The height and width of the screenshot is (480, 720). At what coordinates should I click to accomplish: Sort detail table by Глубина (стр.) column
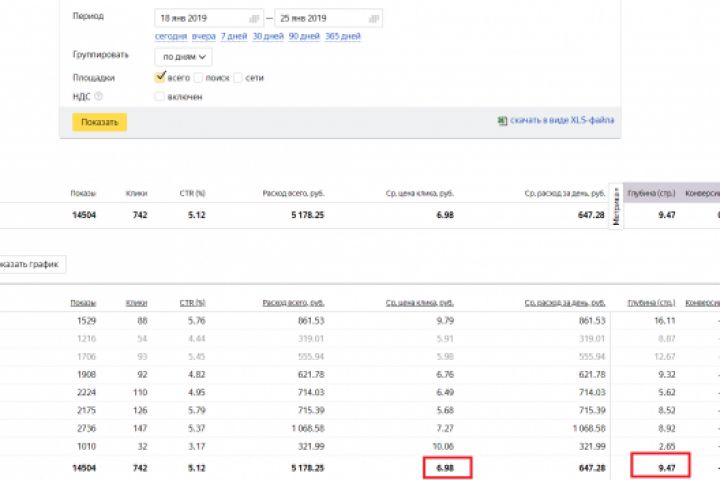pos(651,303)
